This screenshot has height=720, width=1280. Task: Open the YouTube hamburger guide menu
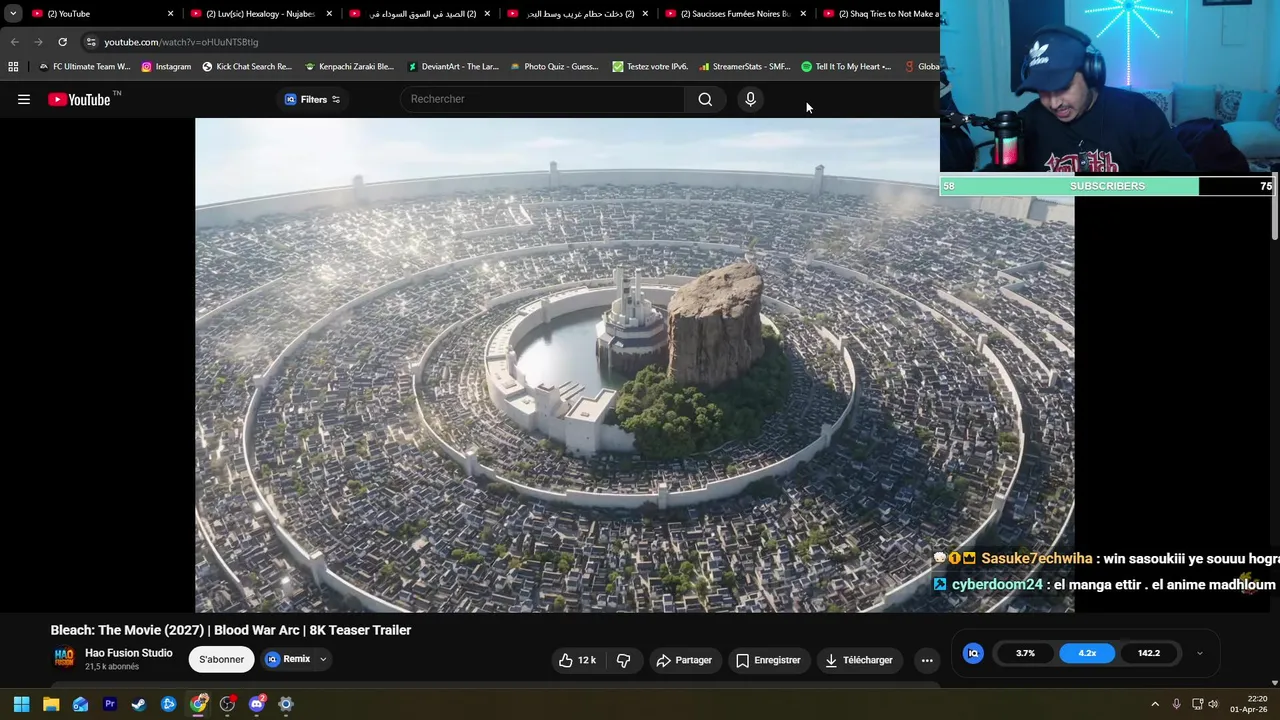(24, 99)
